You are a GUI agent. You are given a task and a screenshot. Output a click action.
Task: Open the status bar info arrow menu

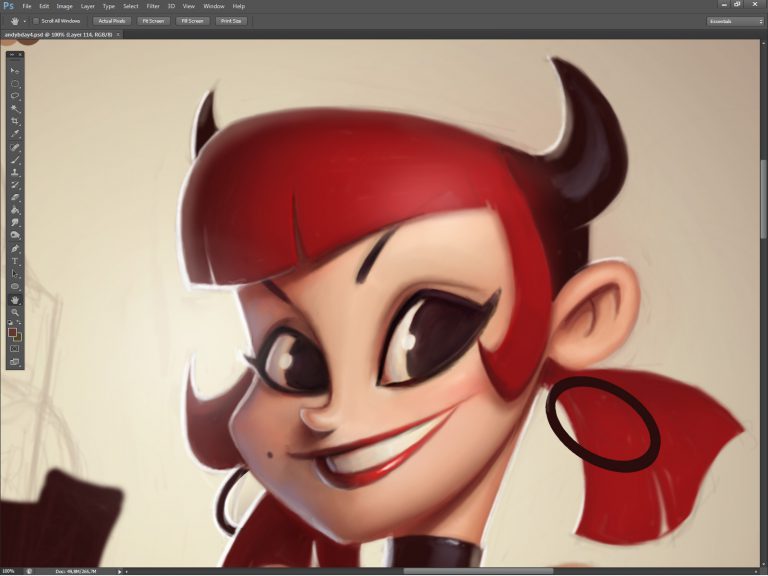(119, 571)
